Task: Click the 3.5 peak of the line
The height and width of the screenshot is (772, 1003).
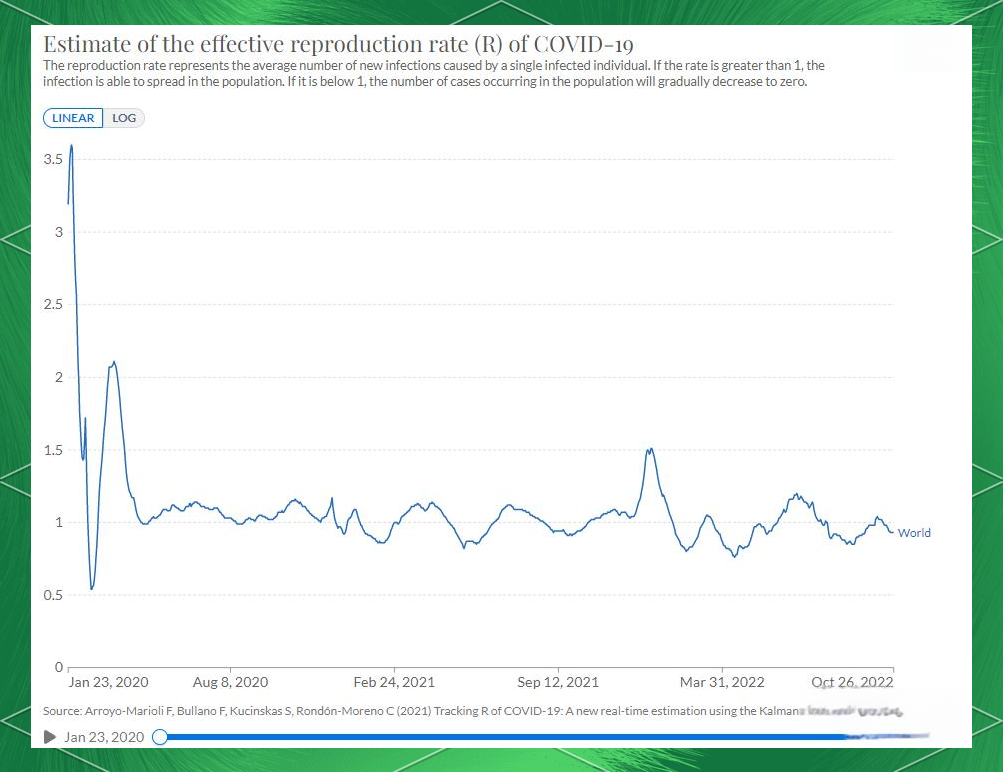Action: [x=71, y=147]
